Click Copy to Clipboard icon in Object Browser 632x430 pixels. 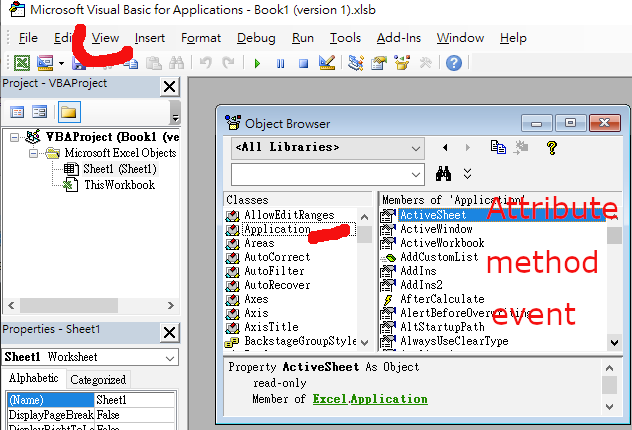coord(498,147)
